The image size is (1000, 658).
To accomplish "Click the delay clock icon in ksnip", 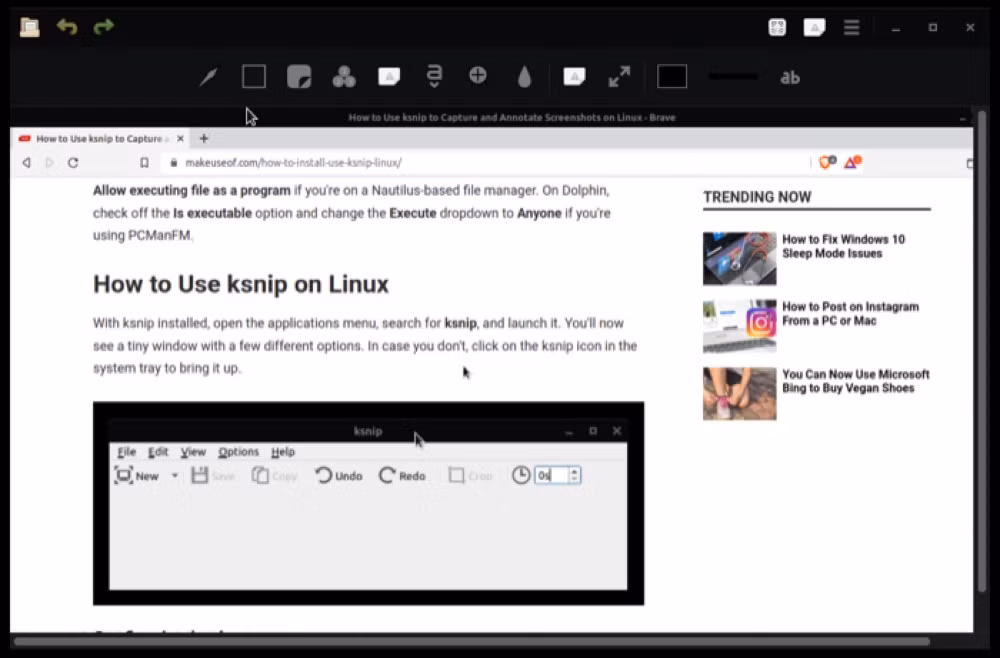I will click(x=521, y=475).
